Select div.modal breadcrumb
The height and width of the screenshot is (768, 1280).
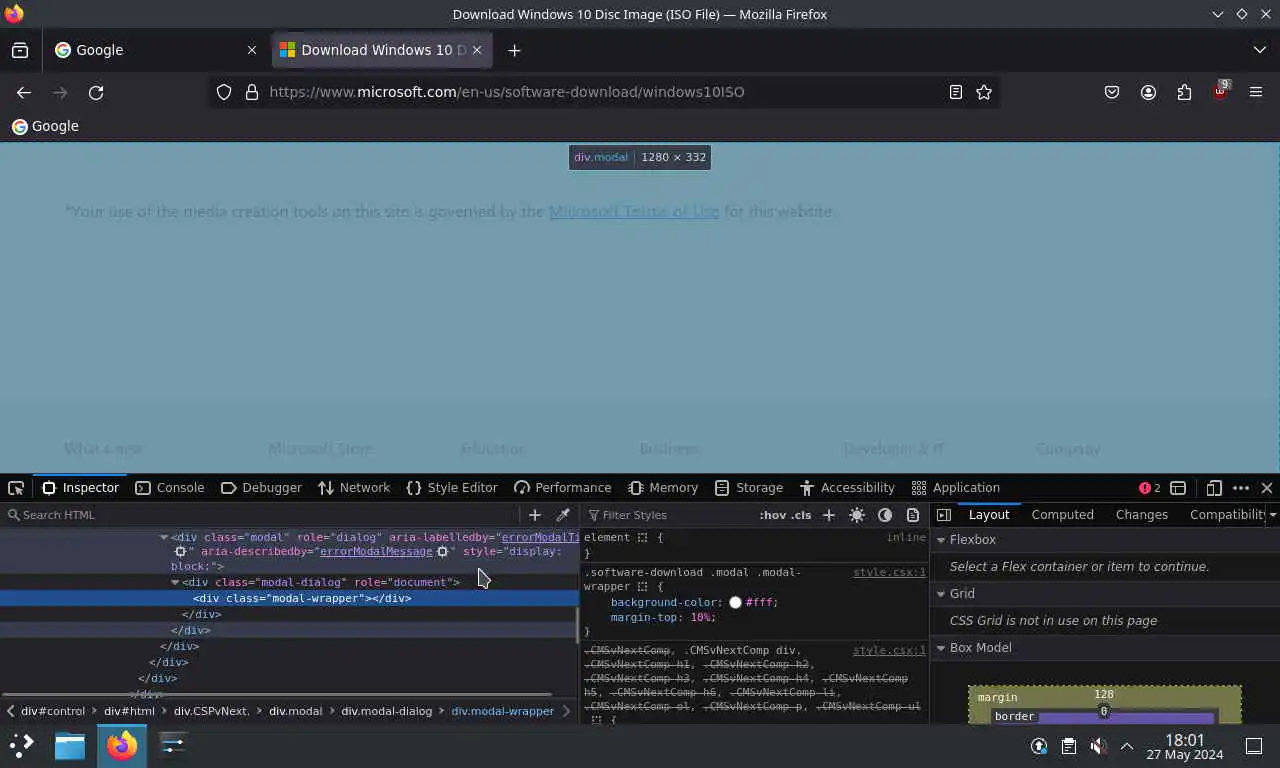(x=295, y=711)
